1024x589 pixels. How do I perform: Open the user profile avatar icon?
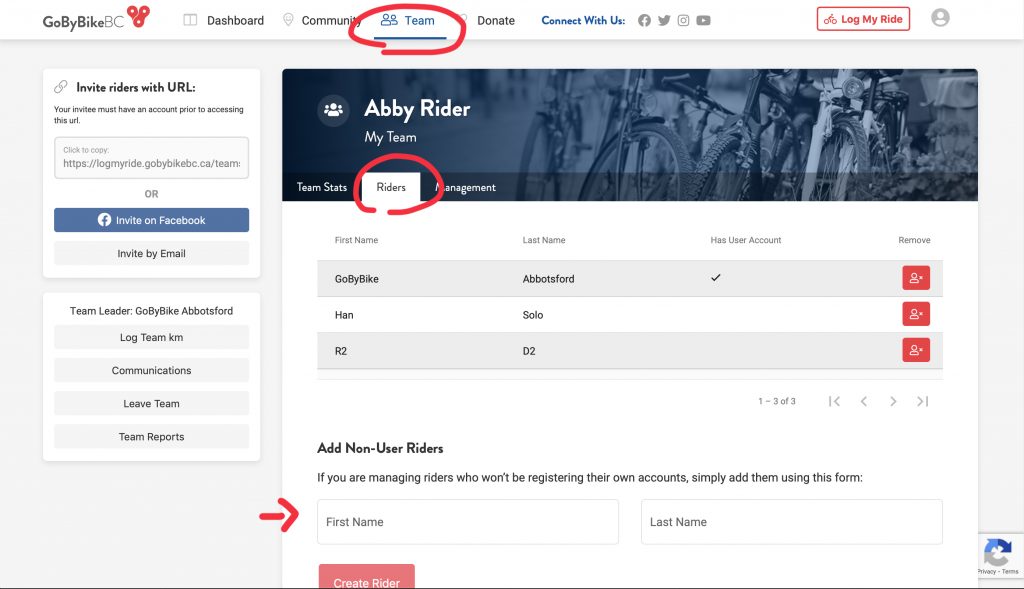coord(940,18)
